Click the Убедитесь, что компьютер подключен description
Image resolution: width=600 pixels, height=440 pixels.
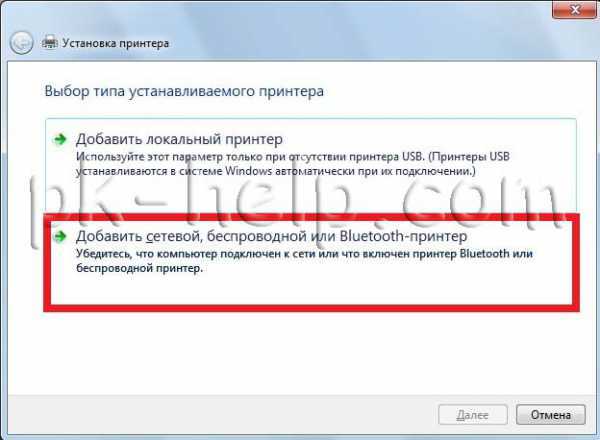coord(304,261)
